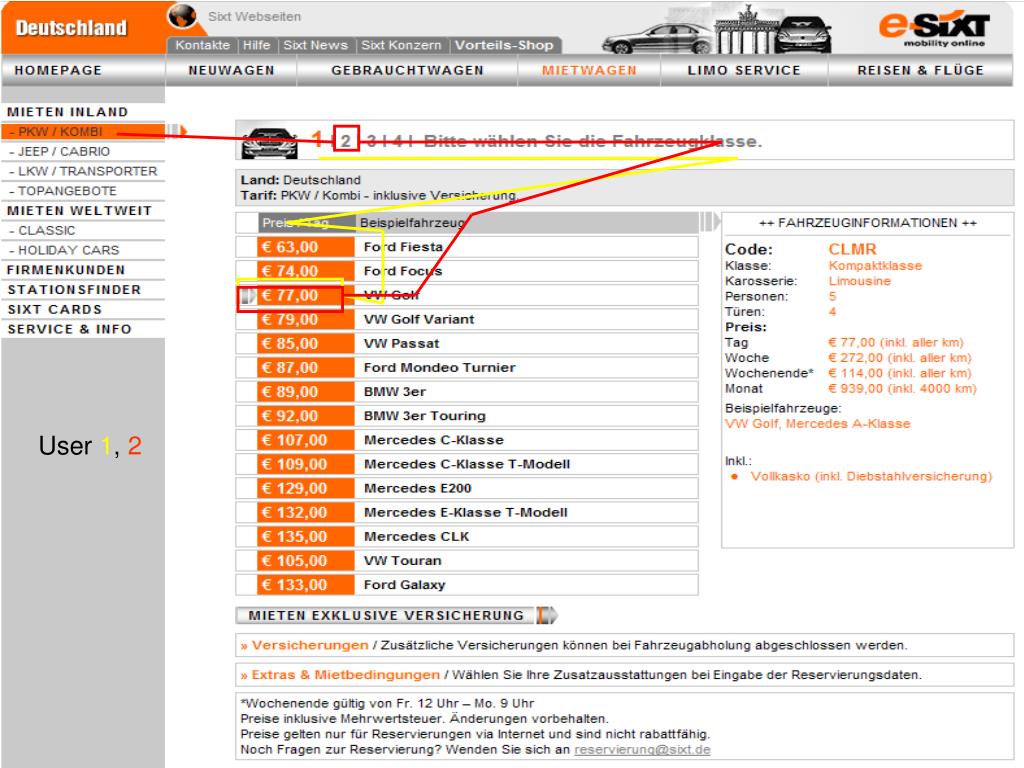Image resolution: width=1024 pixels, height=768 pixels.
Task: Click the Sixt globe icon
Action: (182, 16)
